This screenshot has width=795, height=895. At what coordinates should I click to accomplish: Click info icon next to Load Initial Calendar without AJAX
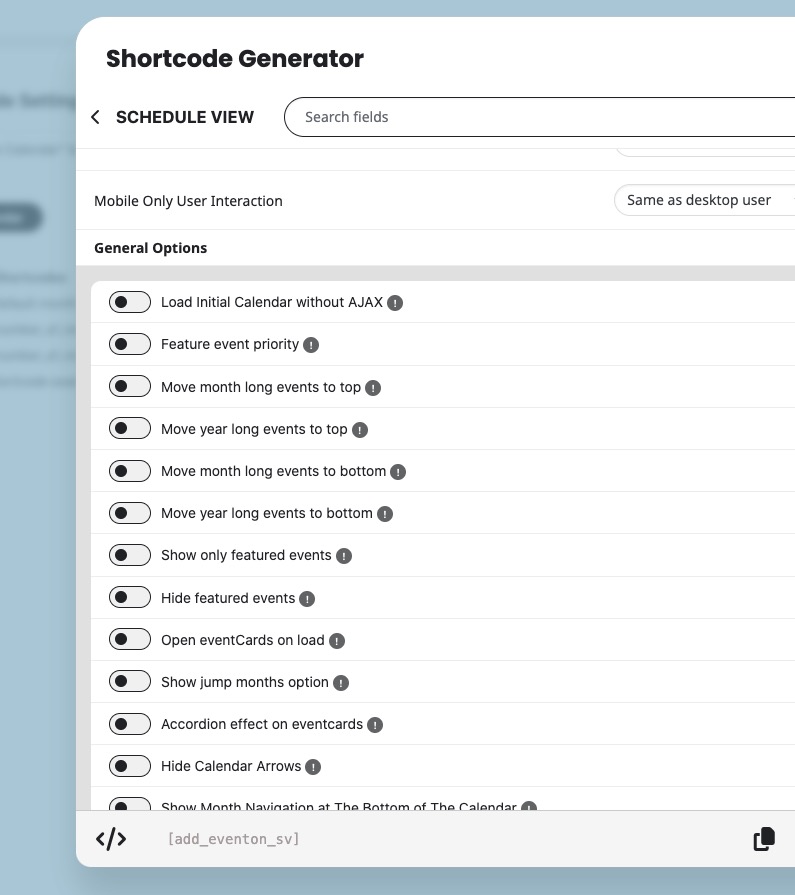[395, 303]
